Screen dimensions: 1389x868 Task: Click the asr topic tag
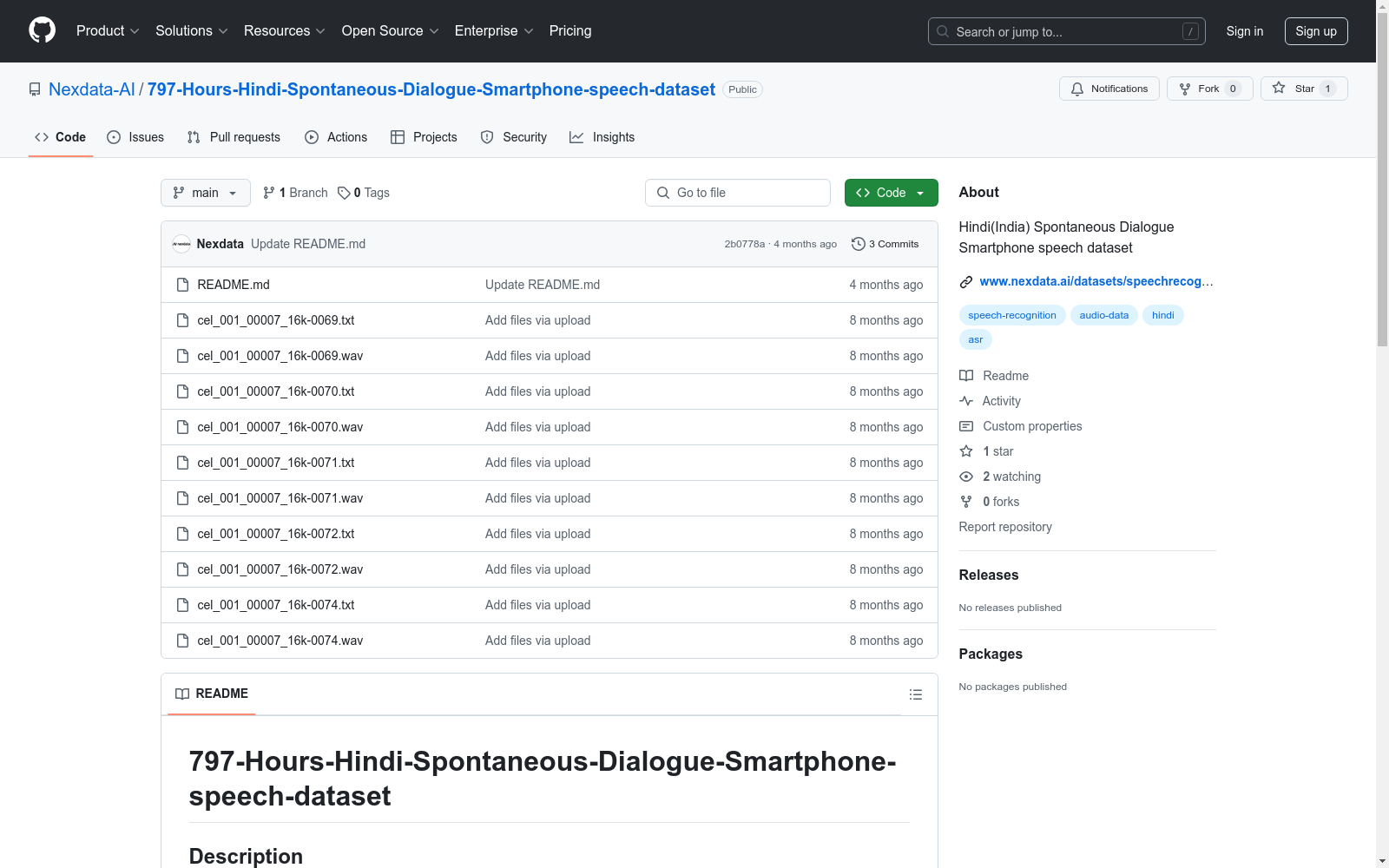[976, 339]
